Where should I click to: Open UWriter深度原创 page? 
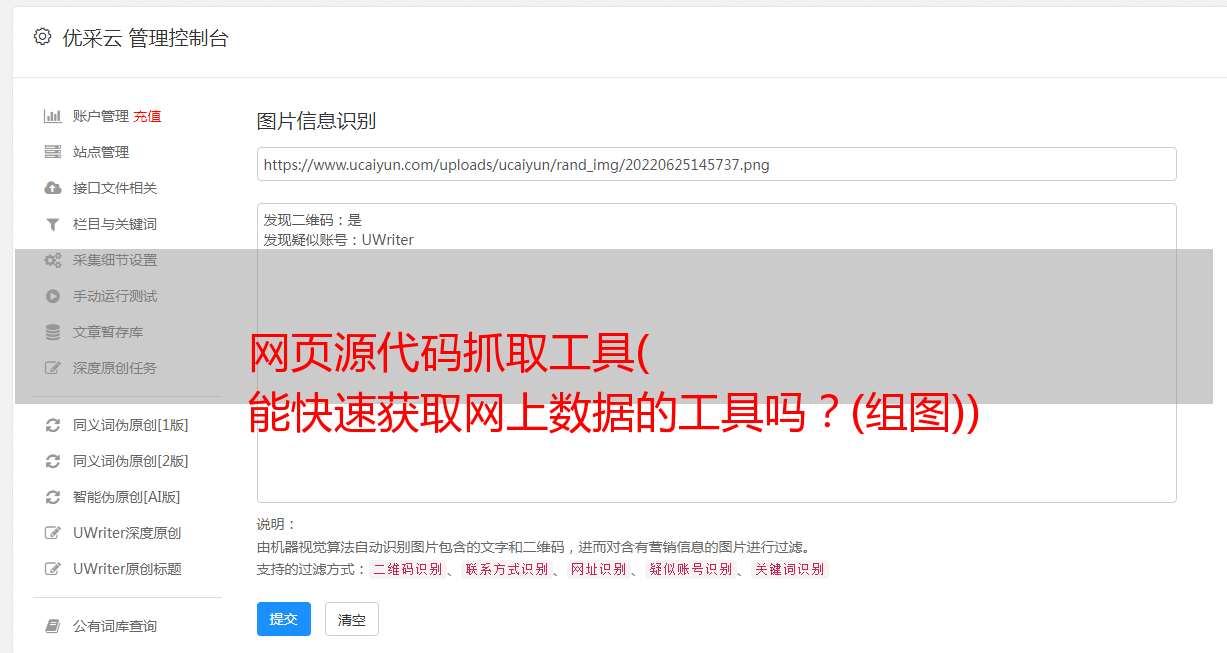[127, 533]
